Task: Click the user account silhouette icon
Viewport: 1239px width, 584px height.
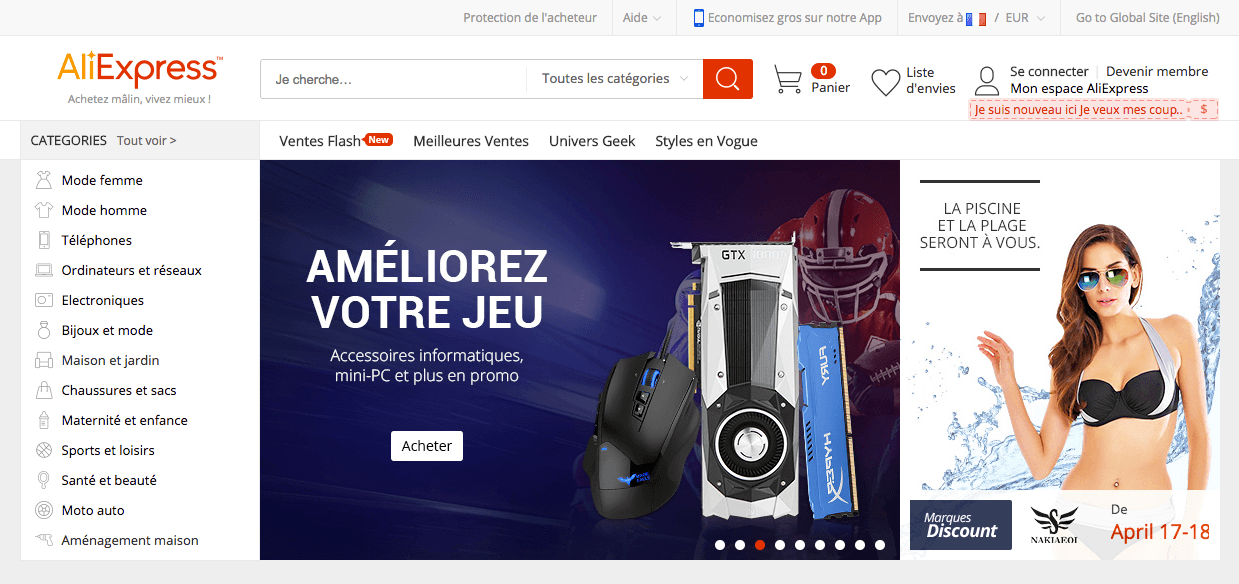Action: click(x=987, y=81)
